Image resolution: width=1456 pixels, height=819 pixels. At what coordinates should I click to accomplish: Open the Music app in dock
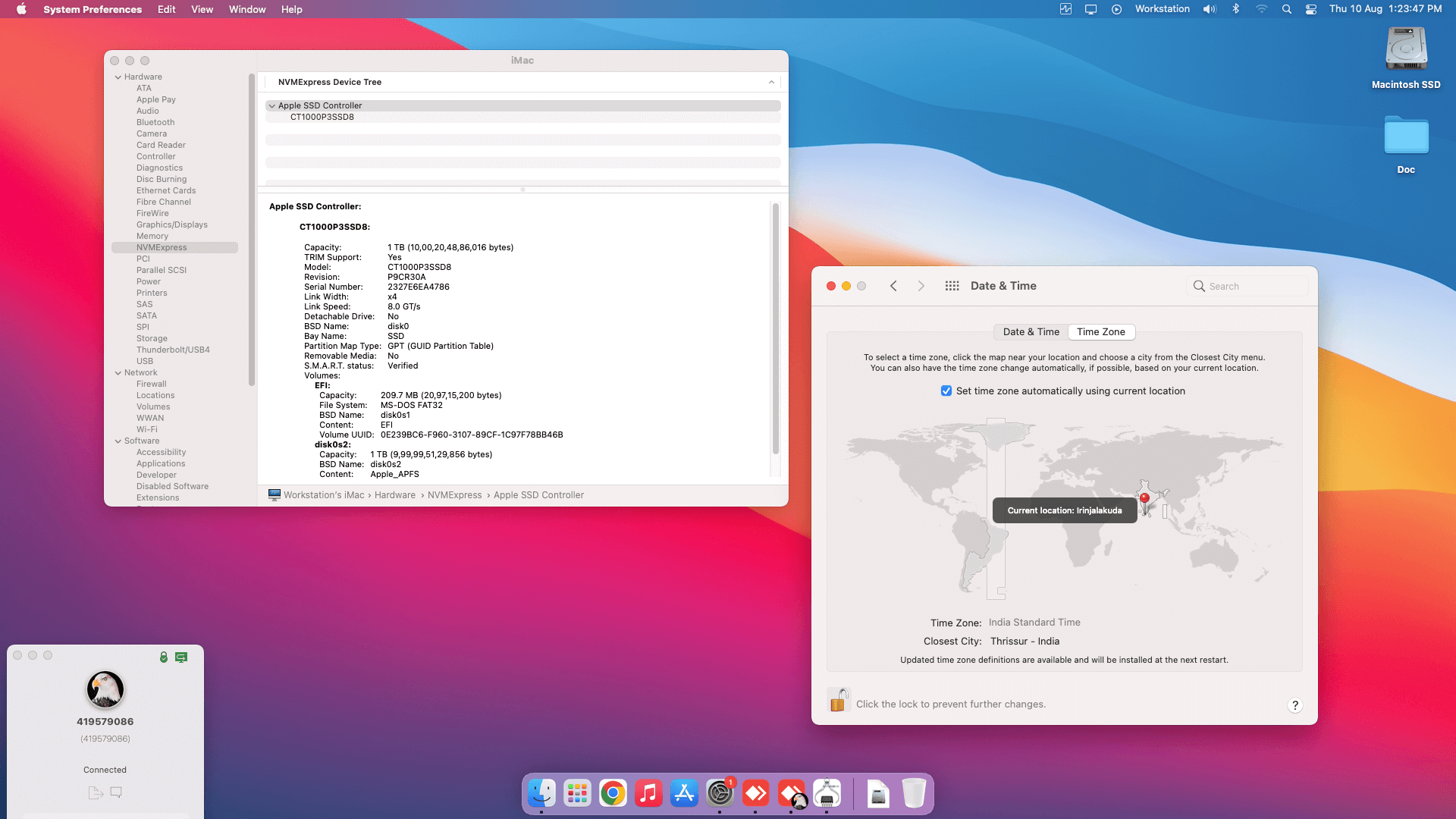pyautogui.click(x=648, y=793)
